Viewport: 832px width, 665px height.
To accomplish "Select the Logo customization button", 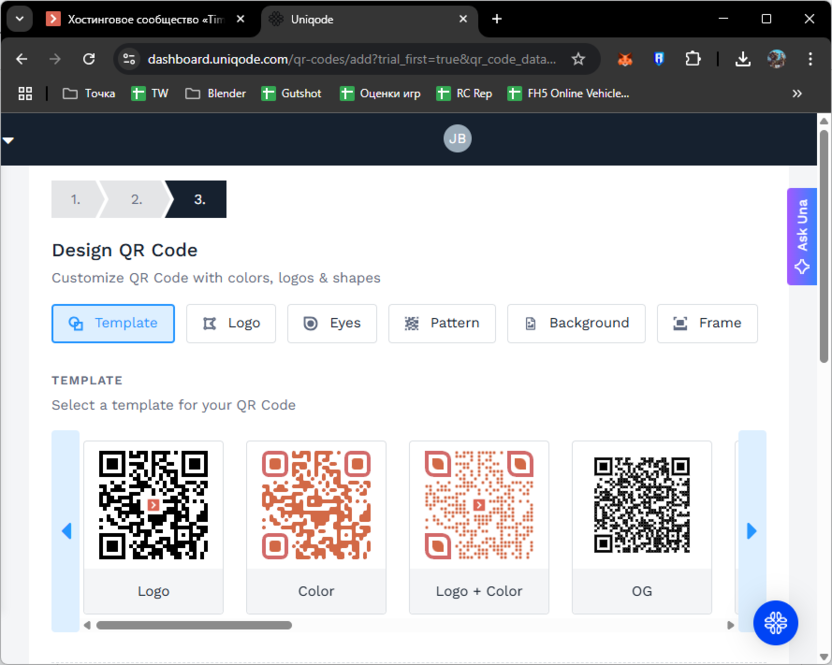I will pos(231,323).
